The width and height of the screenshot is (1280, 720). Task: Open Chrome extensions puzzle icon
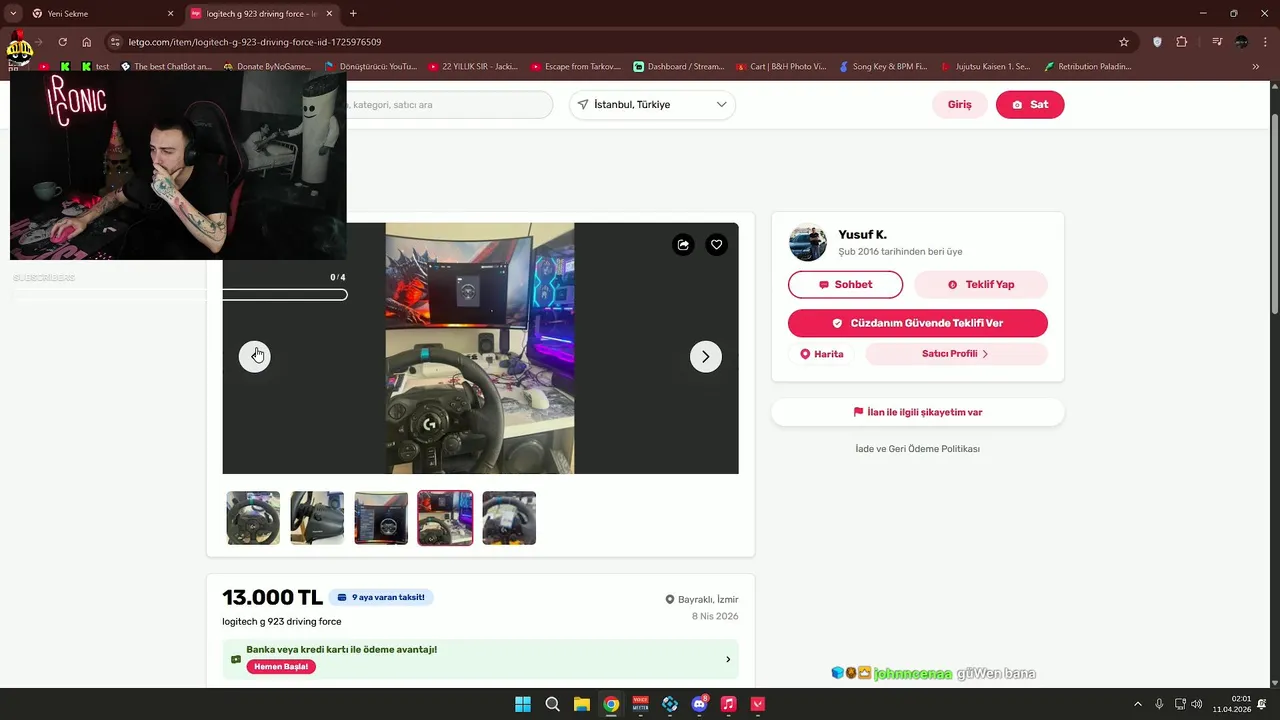click(x=1182, y=42)
